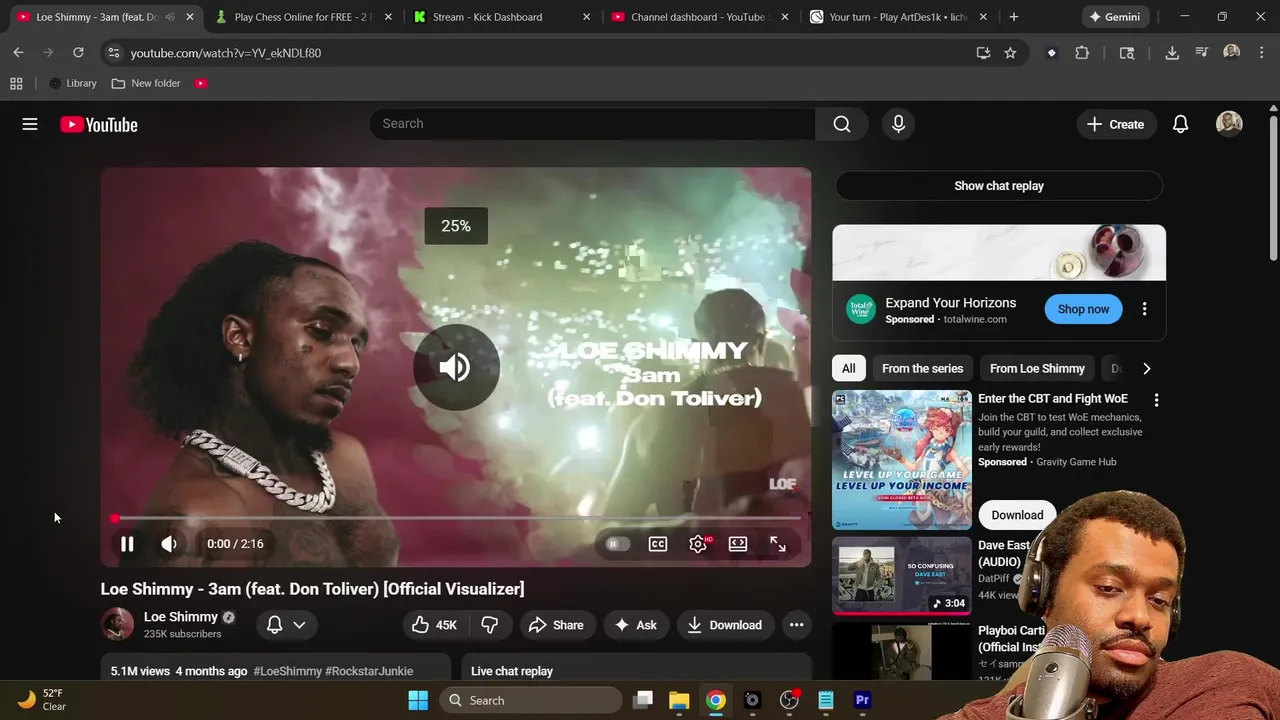Download the video using the button beside Ask
The height and width of the screenshot is (720, 1280).
point(725,625)
